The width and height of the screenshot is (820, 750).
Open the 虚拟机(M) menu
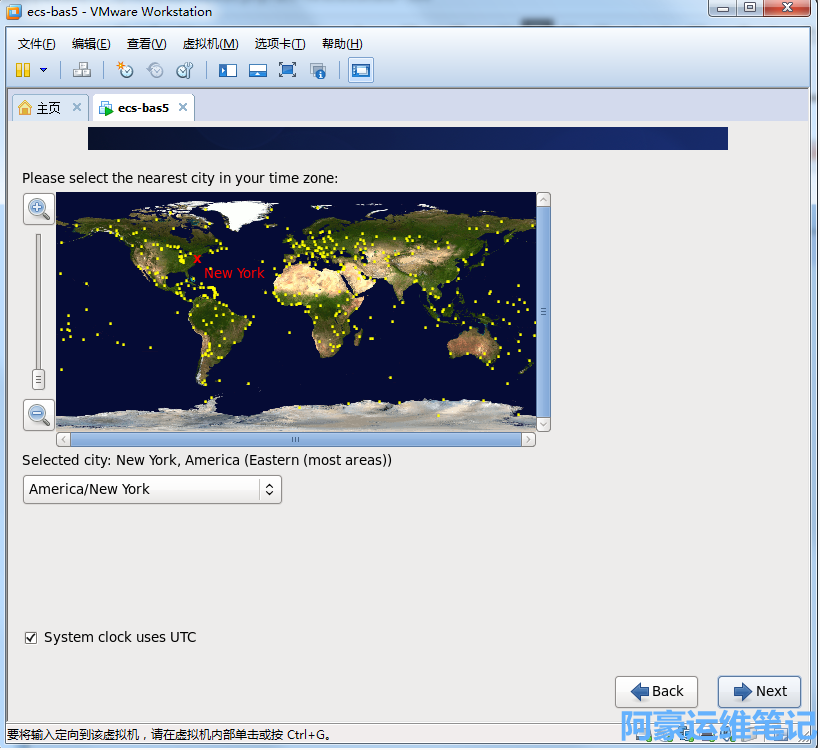pyautogui.click(x=210, y=44)
